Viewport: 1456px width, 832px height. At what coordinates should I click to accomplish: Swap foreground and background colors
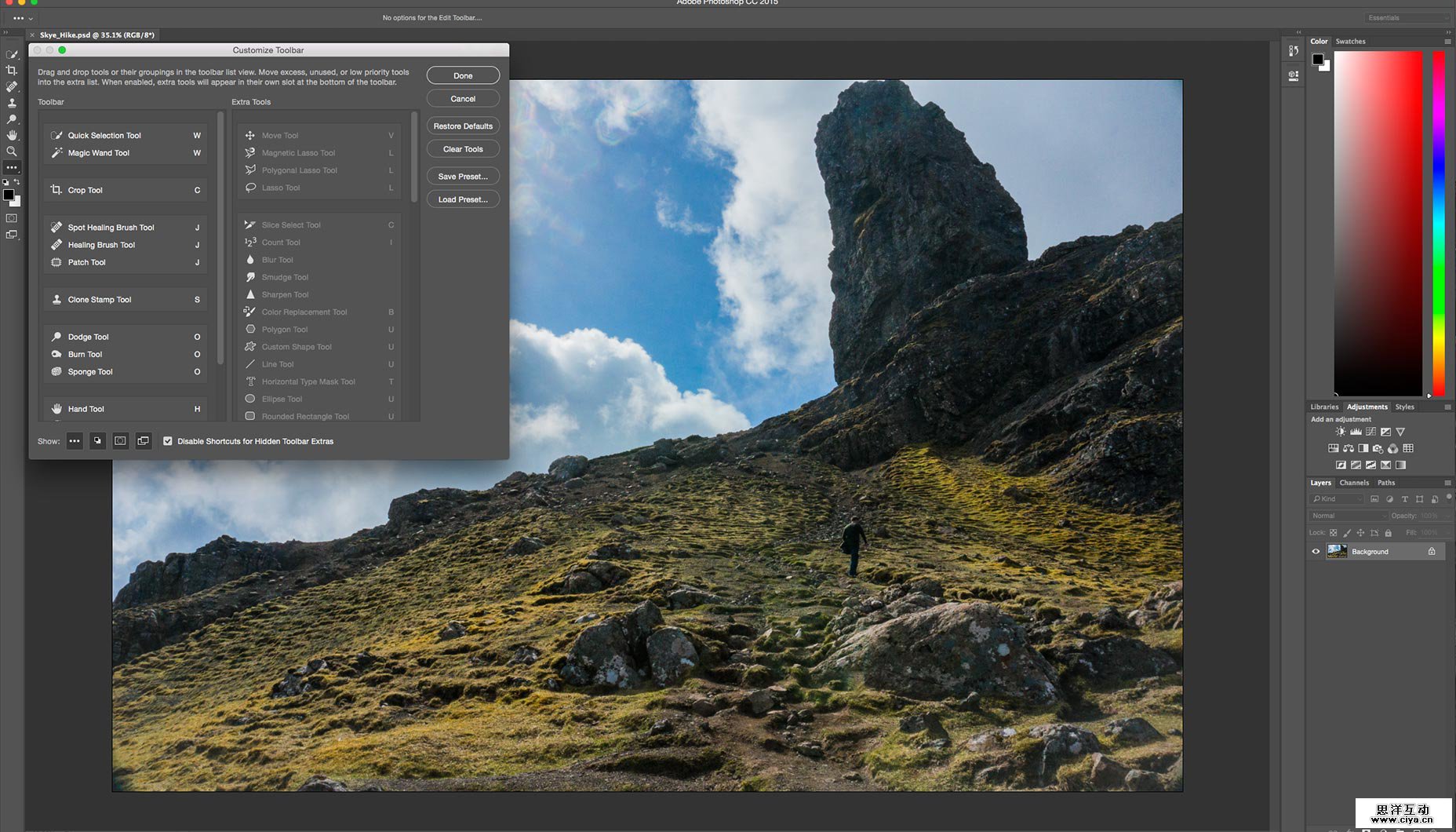point(16,182)
